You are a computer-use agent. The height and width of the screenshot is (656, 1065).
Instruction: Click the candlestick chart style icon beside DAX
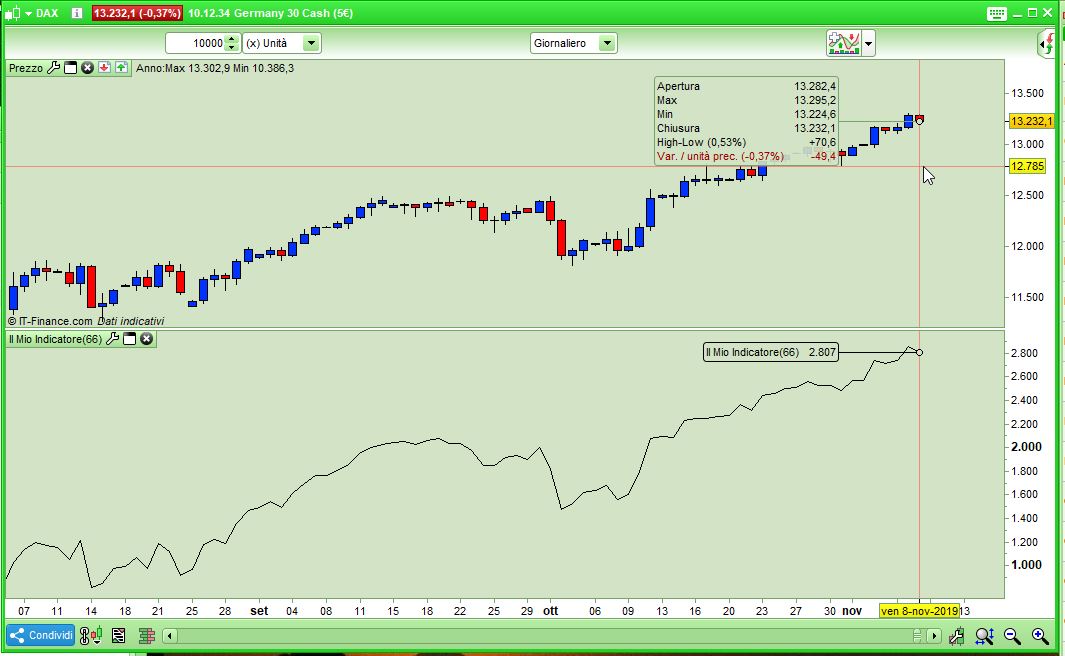(13, 13)
